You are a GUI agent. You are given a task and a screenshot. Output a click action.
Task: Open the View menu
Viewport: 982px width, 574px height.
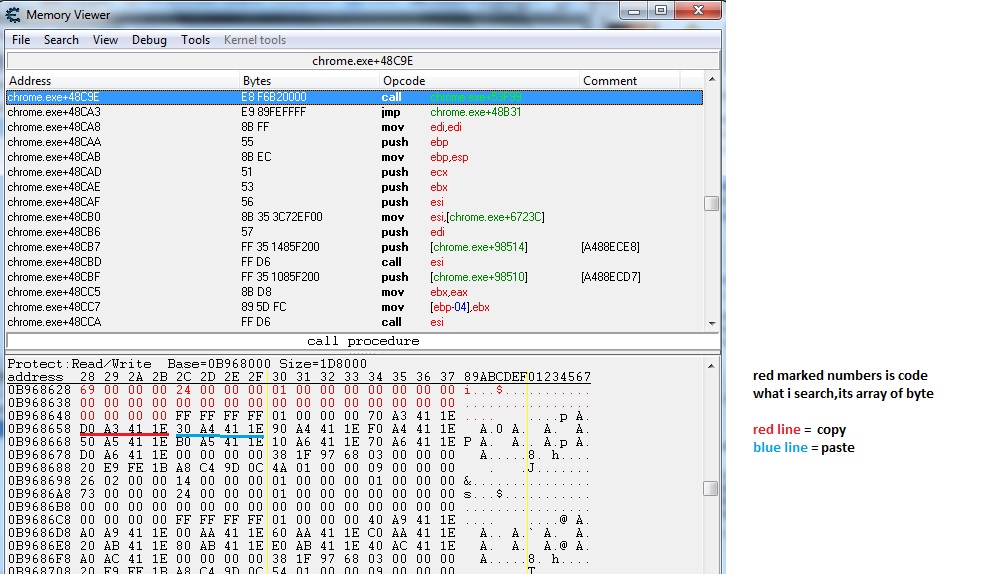pyautogui.click(x=105, y=40)
